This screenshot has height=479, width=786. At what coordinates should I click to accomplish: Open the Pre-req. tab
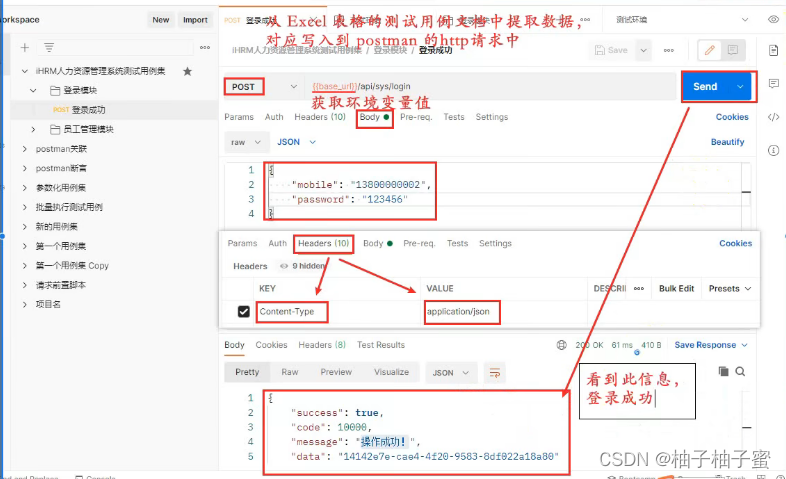click(416, 117)
